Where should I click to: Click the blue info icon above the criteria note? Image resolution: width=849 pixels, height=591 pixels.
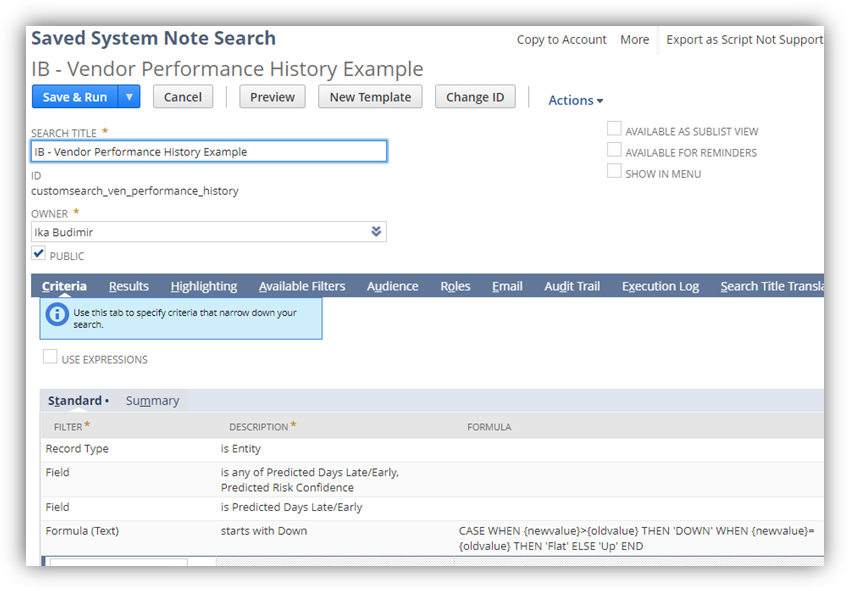[56, 314]
